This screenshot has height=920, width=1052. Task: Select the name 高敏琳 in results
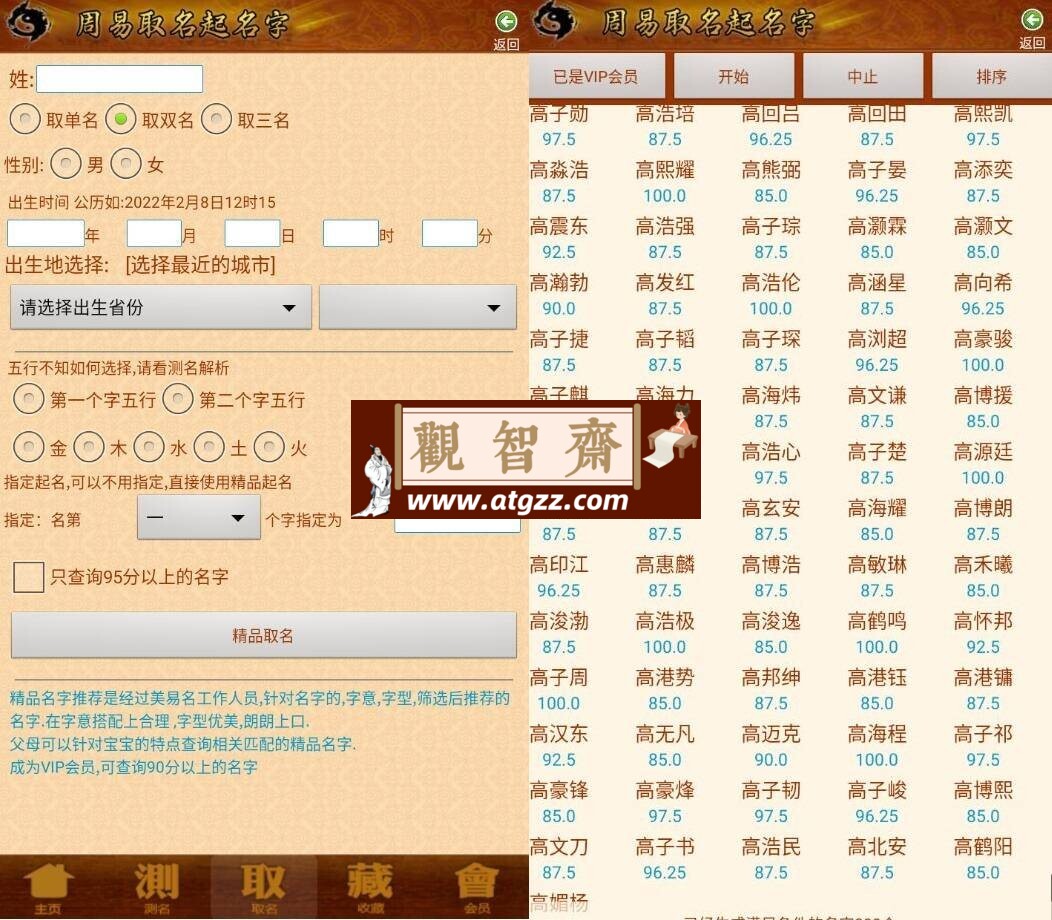click(x=877, y=565)
